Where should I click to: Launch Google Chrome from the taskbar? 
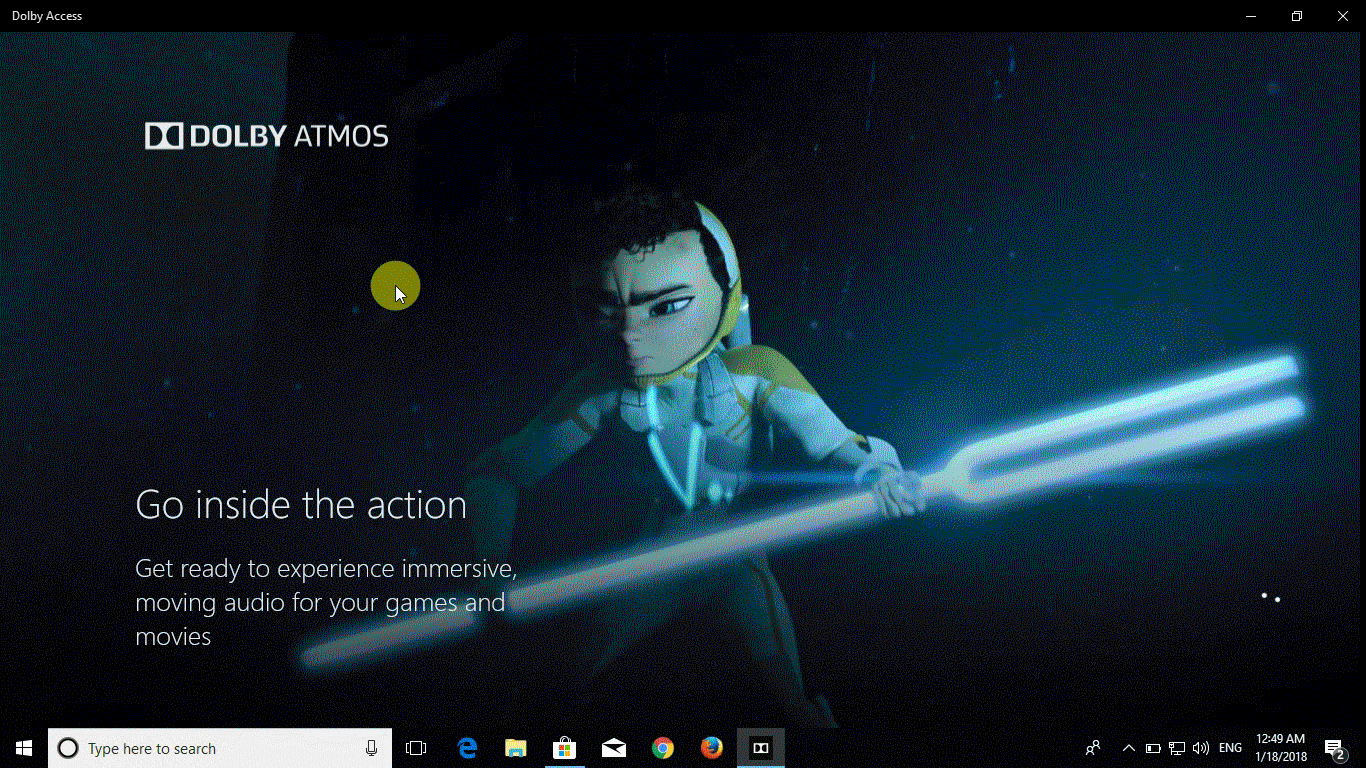click(x=663, y=748)
